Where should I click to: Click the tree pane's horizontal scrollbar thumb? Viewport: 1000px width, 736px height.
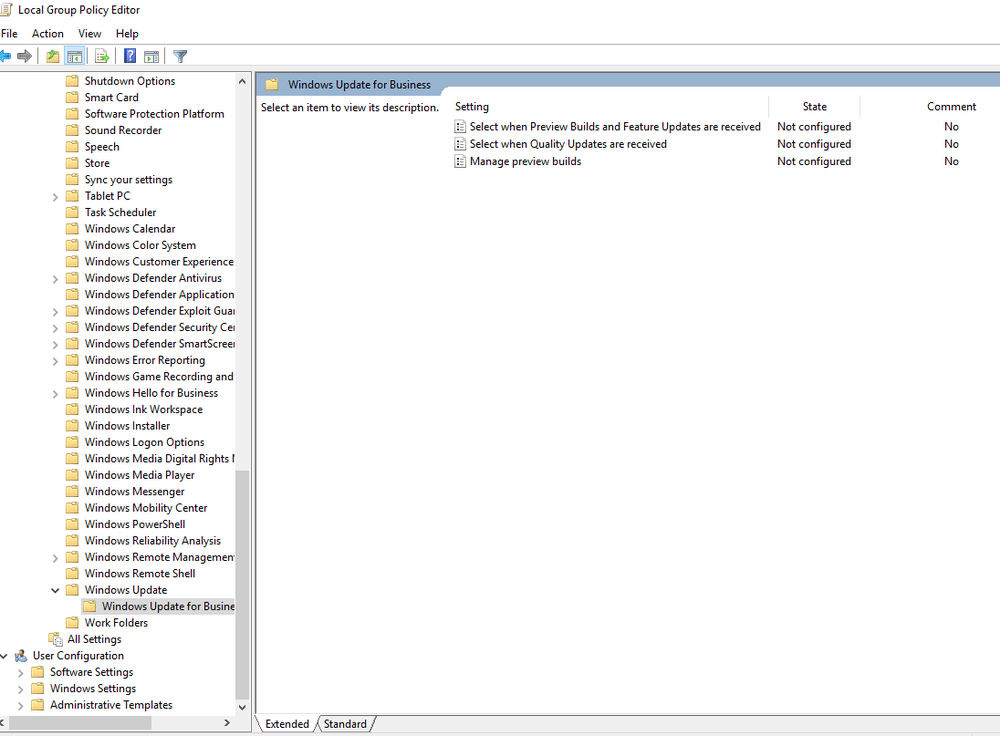pos(80,723)
